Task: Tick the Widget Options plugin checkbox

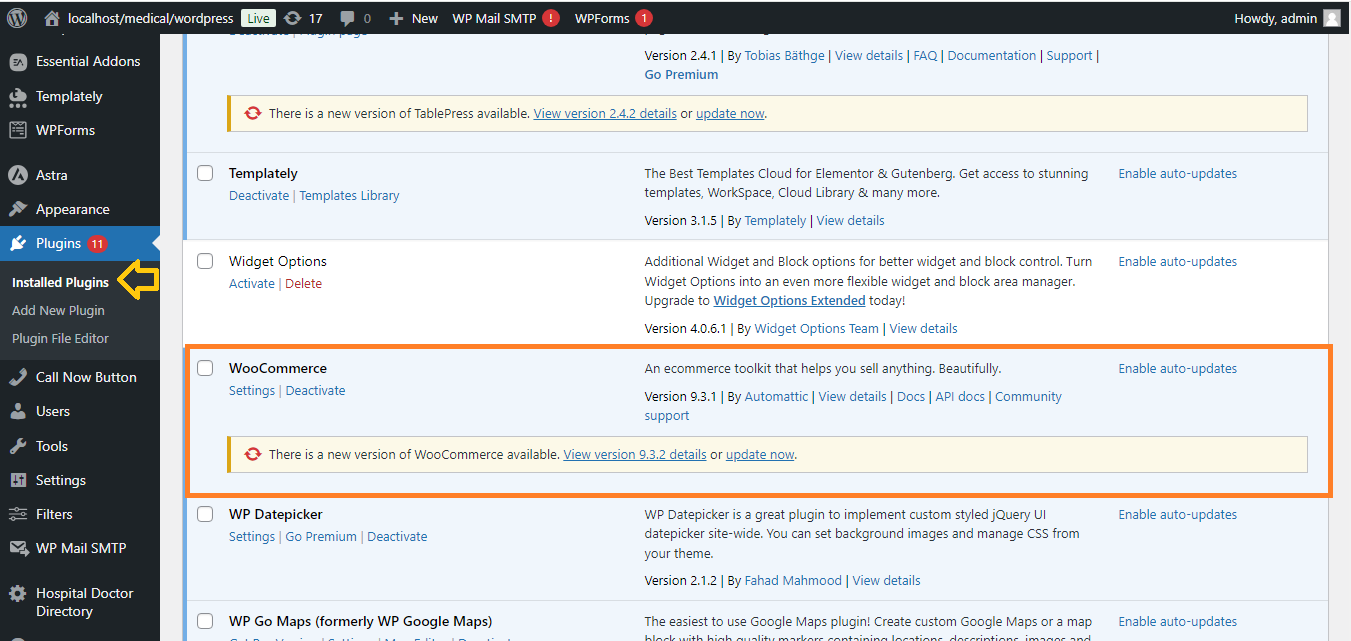Action: 205,261
